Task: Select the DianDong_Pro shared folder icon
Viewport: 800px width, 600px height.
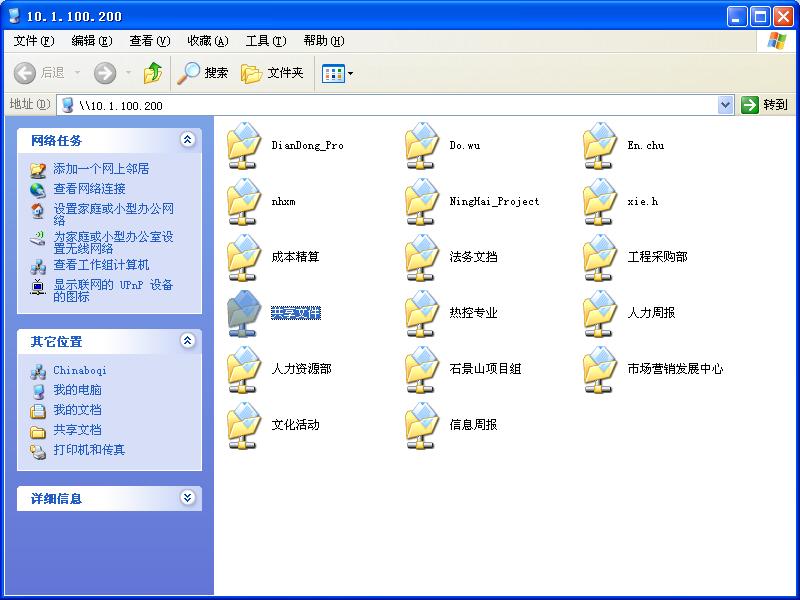Action: (x=243, y=146)
